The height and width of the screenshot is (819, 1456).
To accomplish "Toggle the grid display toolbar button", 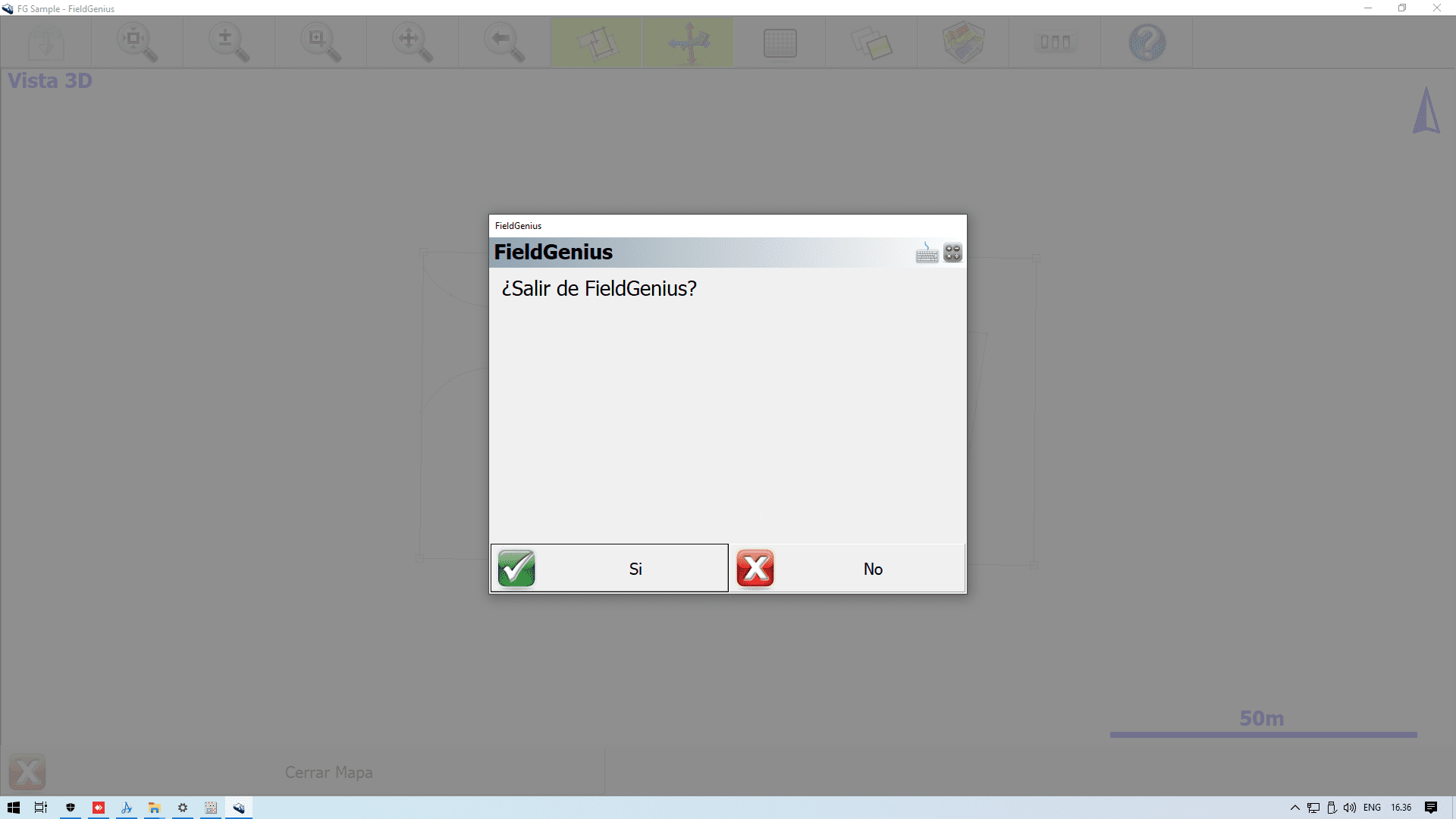I will [780, 42].
